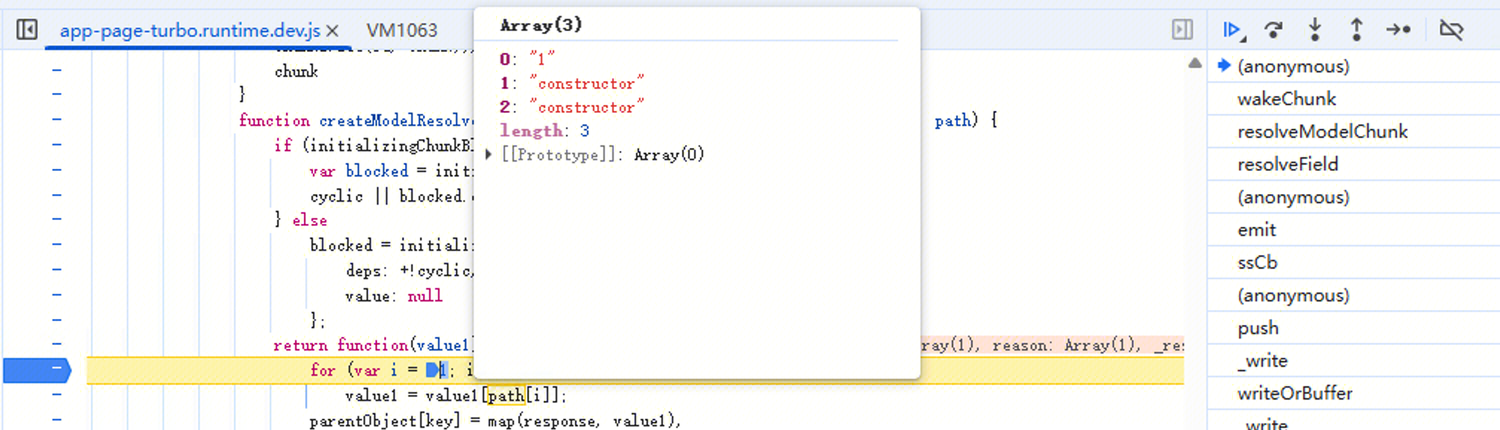
Task: Open the emit call stack frame
Action: pyautogui.click(x=1256, y=230)
